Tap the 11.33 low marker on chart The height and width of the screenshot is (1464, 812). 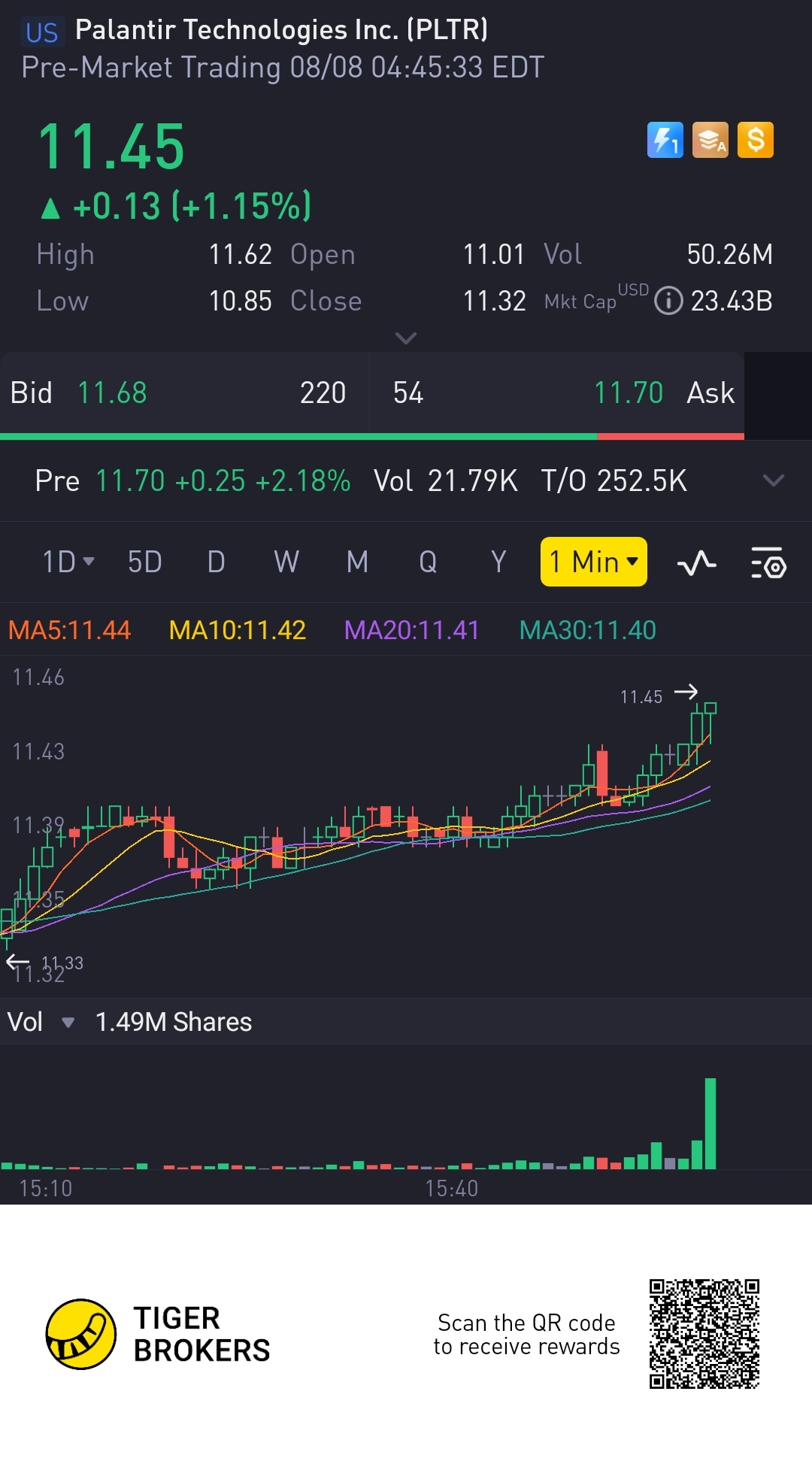pos(45,962)
